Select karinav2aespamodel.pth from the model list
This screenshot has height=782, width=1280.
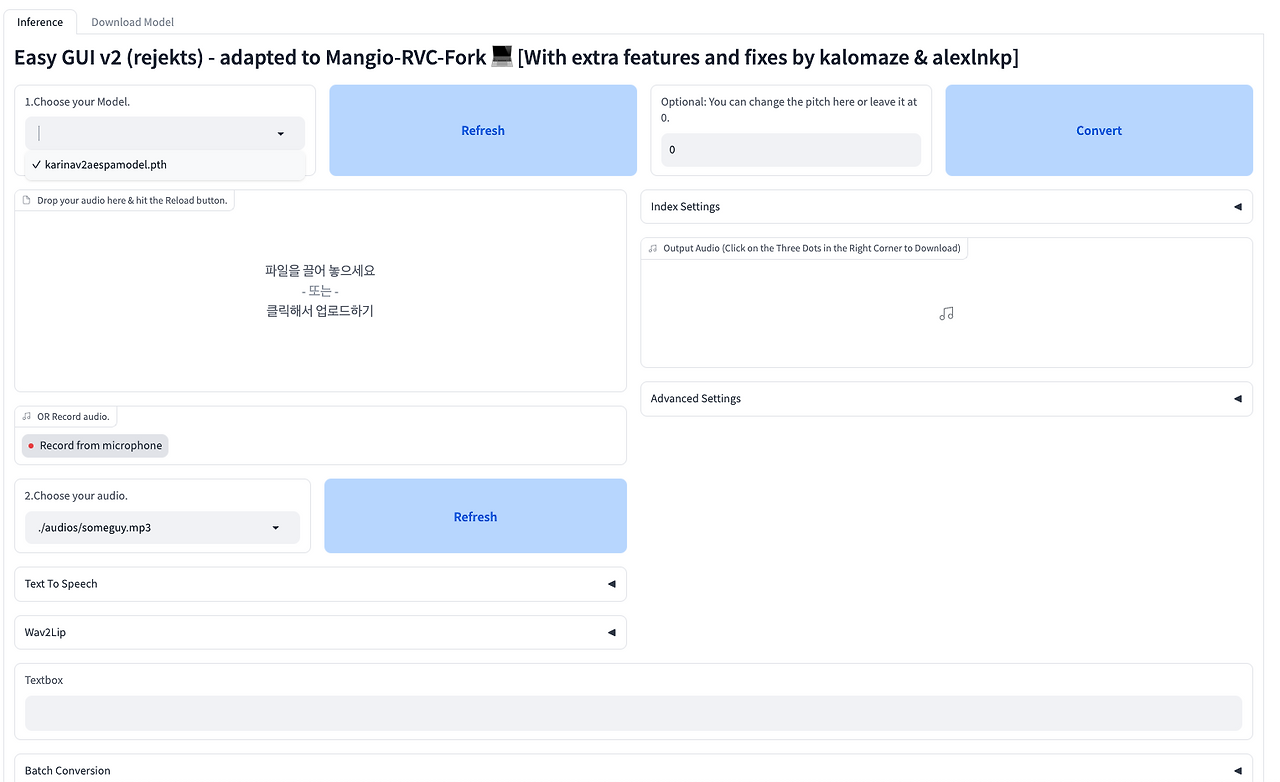pos(165,165)
